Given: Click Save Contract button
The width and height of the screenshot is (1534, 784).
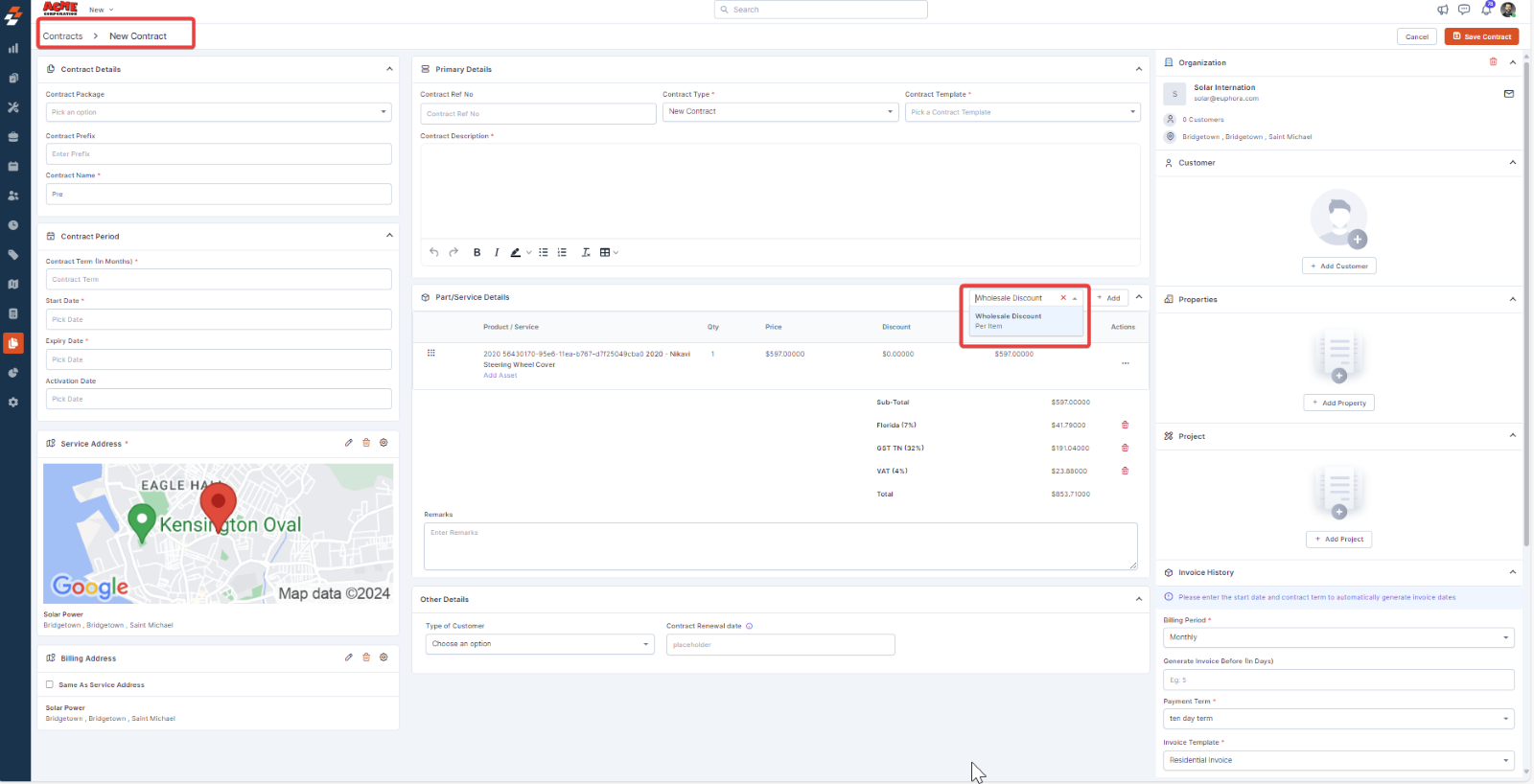Looking at the screenshot, I should (1481, 36).
